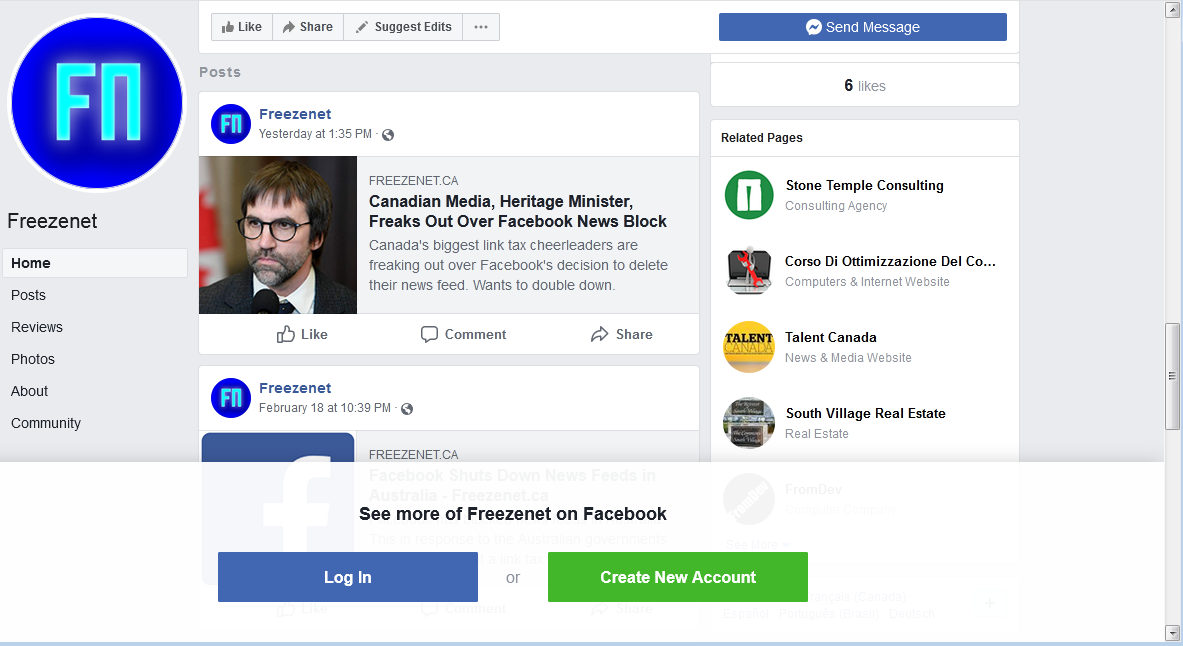This screenshot has width=1183, height=646.
Task: Open Stone Temple Consulting page icon
Action: [x=748, y=195]
